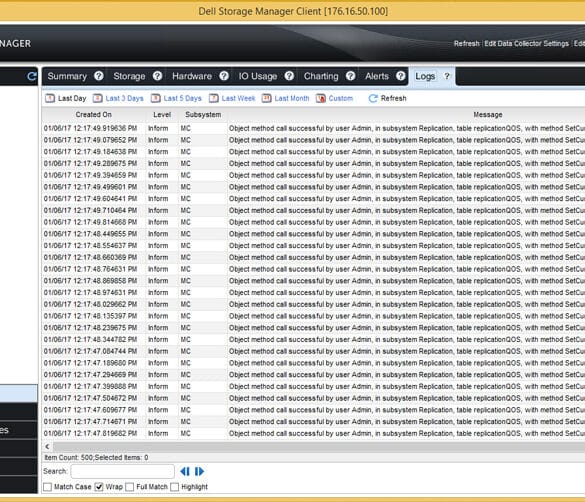
Task: Open help icon next to IO Usage tab
Action: [x=289, y=76]
